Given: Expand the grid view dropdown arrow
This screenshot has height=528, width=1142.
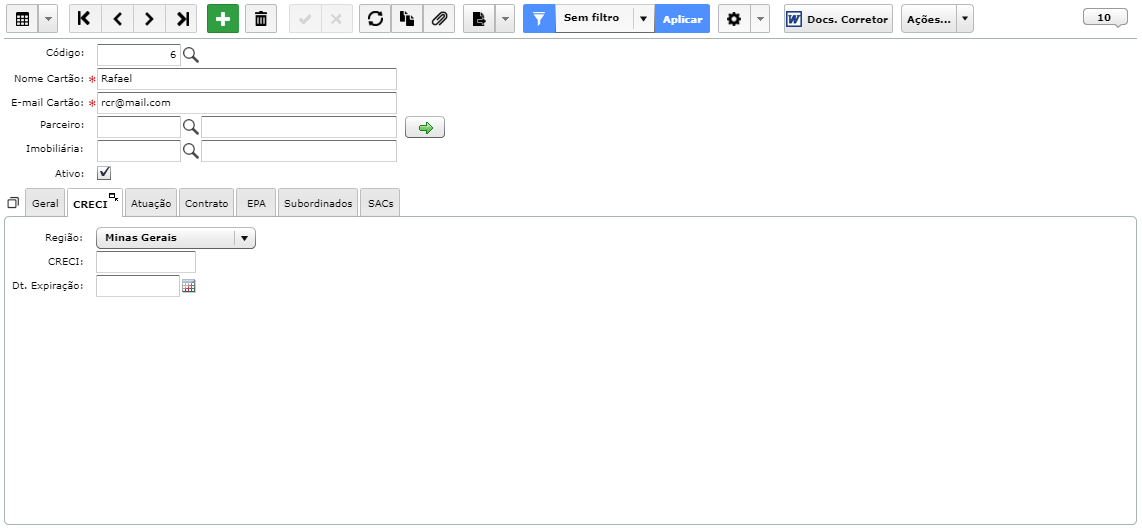Looking at the screenshot, I should [48, 20].
